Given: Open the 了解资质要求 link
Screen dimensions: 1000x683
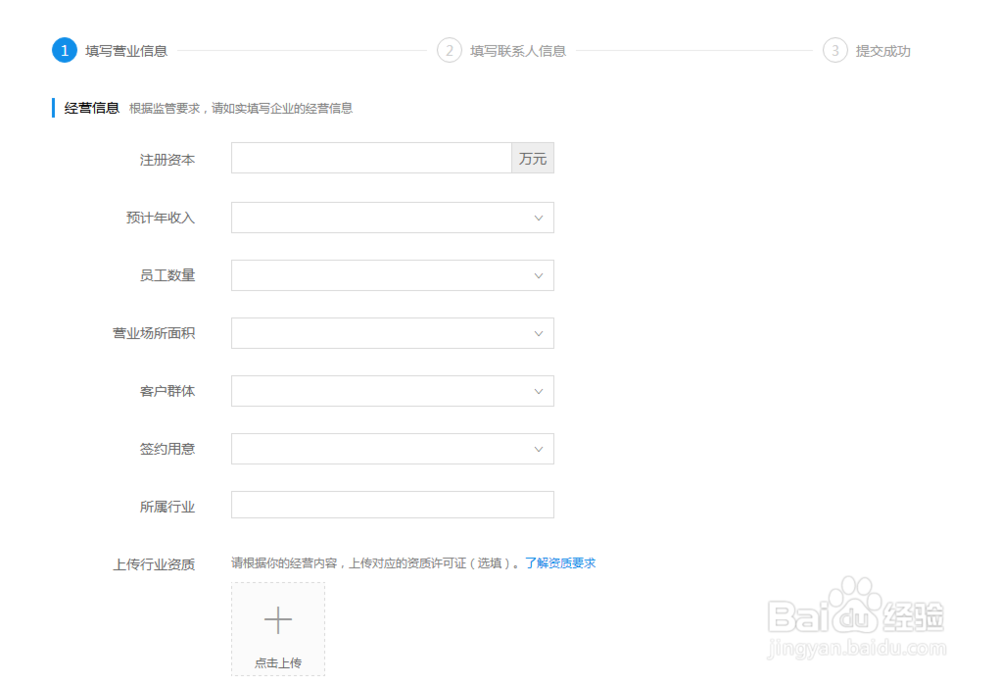Looking at the screenshot, I should (x=558, y=562).
